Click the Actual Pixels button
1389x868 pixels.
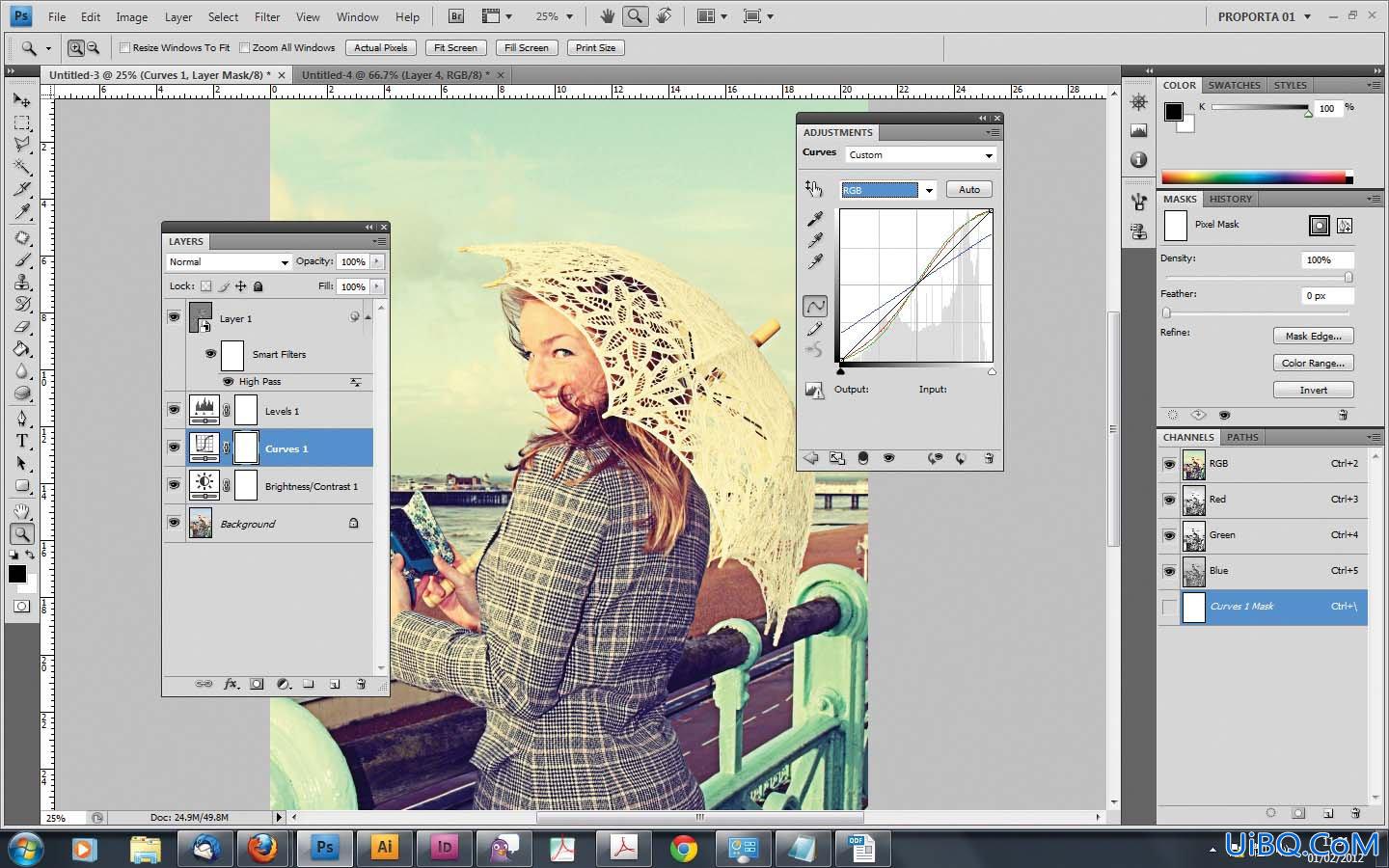pos(380,47)
